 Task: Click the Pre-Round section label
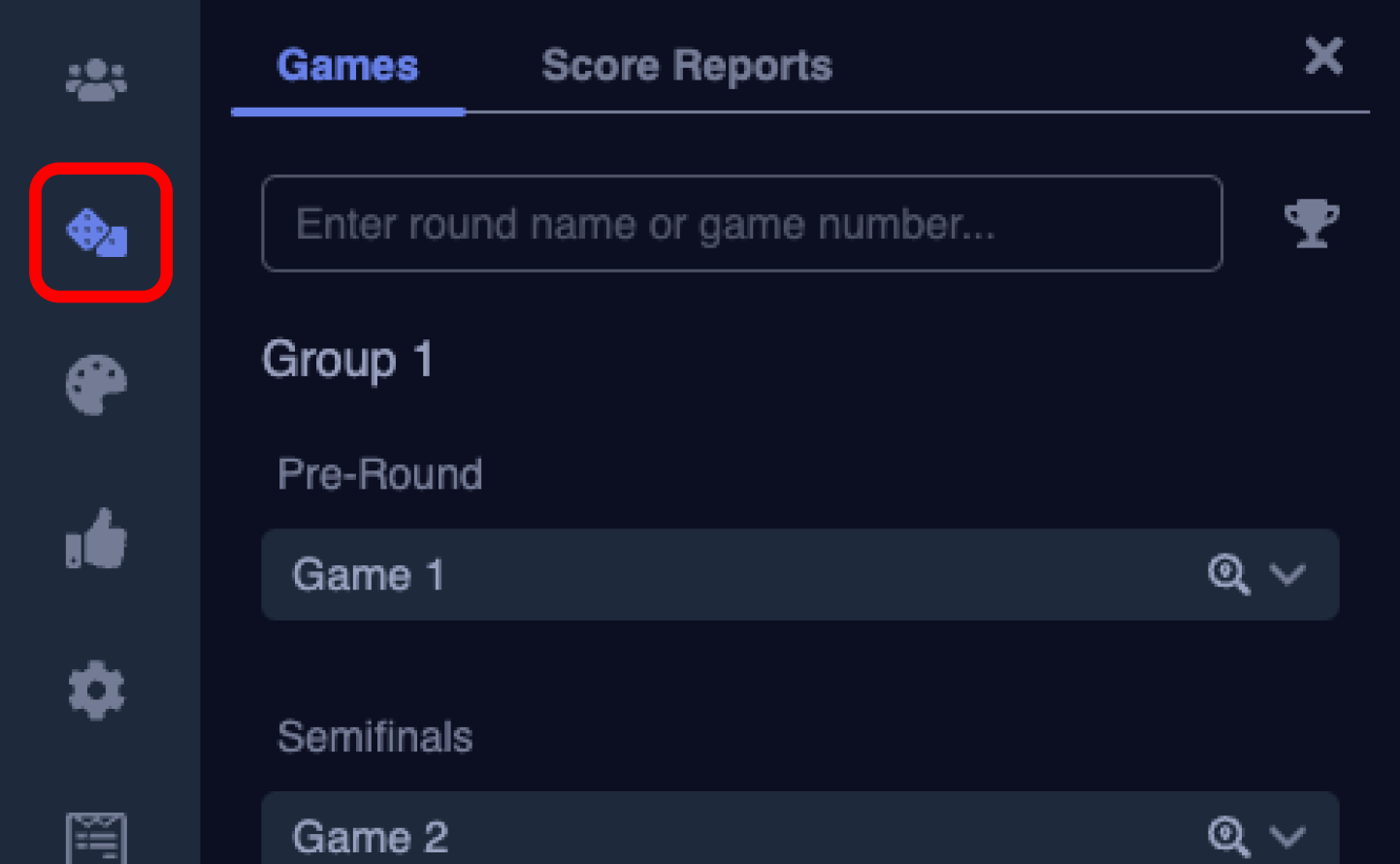point(379,474)
